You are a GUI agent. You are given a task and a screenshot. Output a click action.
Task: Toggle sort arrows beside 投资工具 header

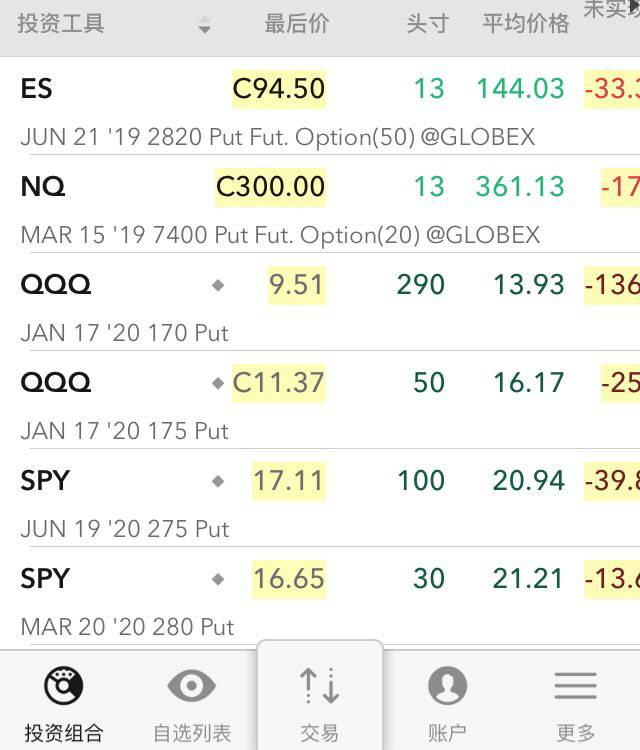click(x=204, y=24)
